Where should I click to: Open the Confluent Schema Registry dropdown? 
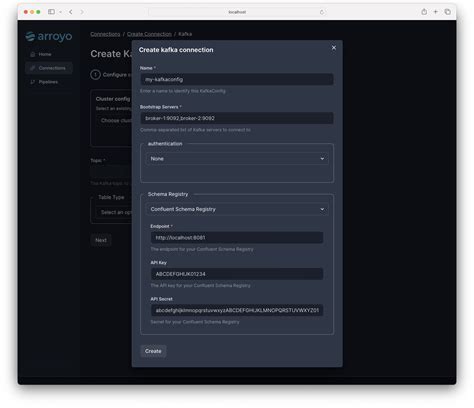(x=237, y=209)
